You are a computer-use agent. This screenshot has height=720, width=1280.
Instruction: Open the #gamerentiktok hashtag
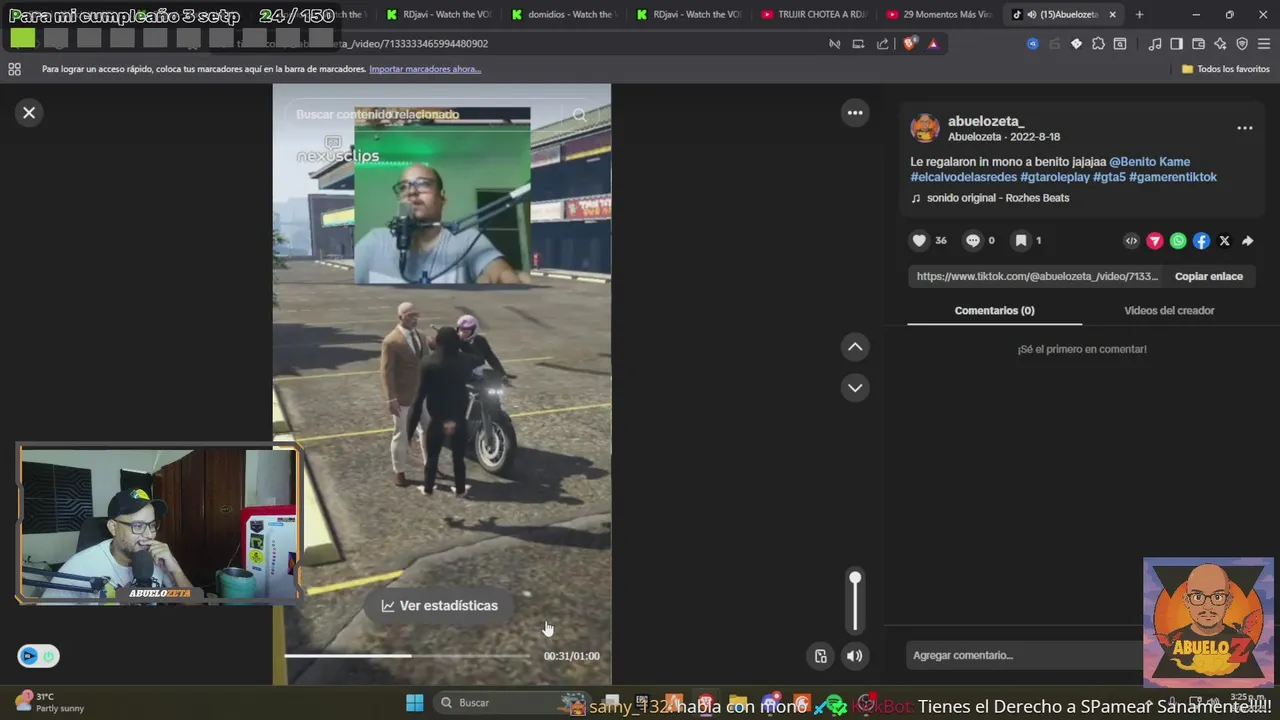tap(1173, 177)
